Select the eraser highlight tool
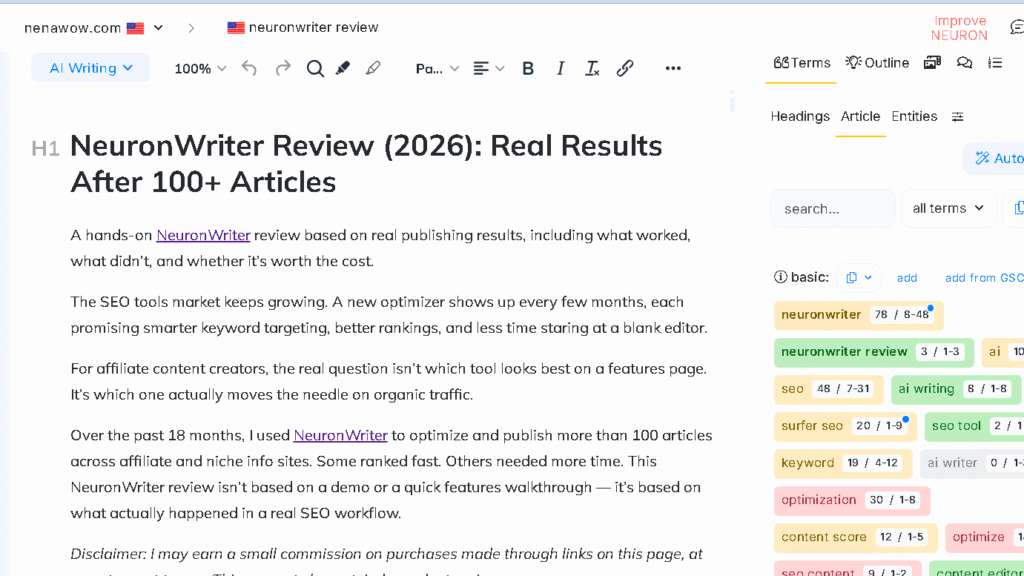 373,68
